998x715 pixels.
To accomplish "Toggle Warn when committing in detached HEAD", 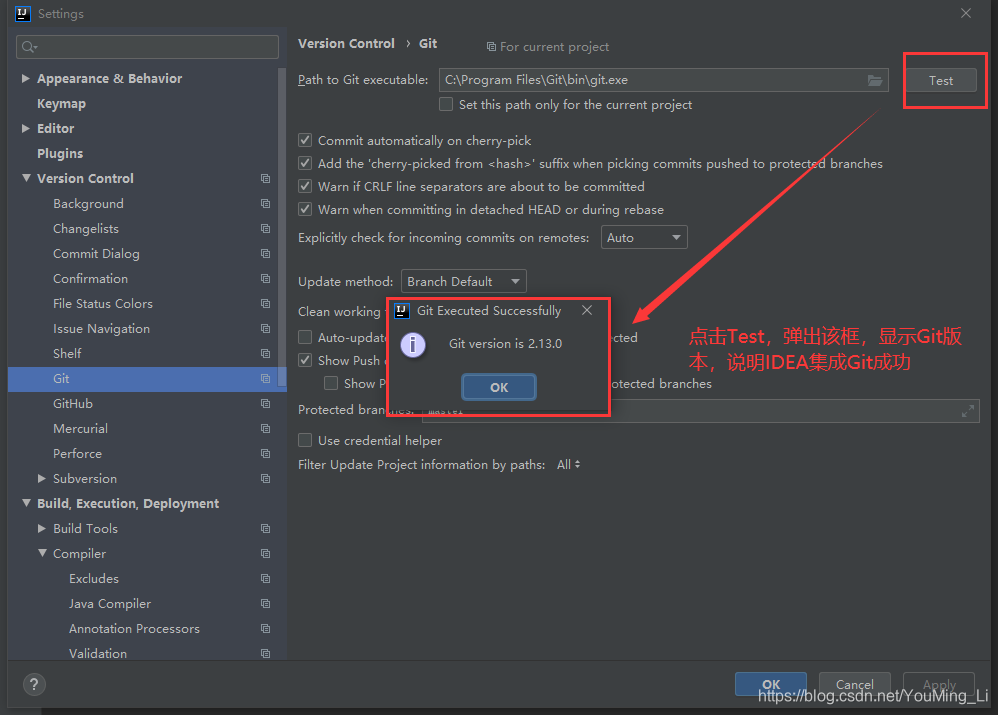I will coord(305,209).
